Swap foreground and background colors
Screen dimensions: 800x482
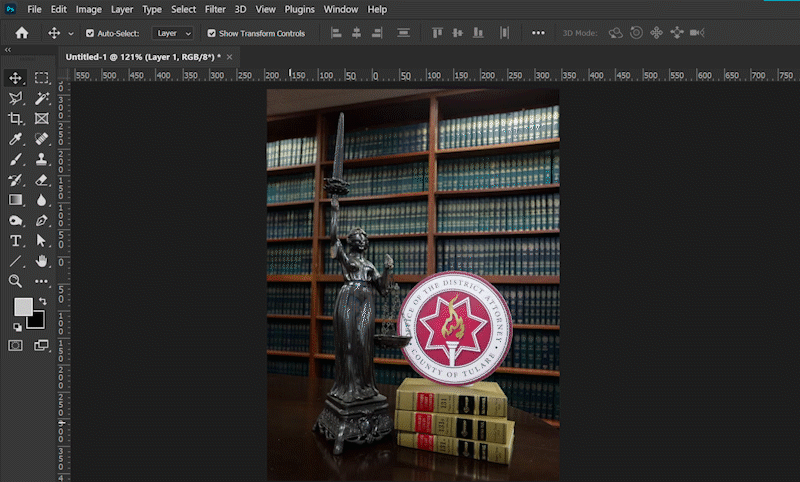43,301
